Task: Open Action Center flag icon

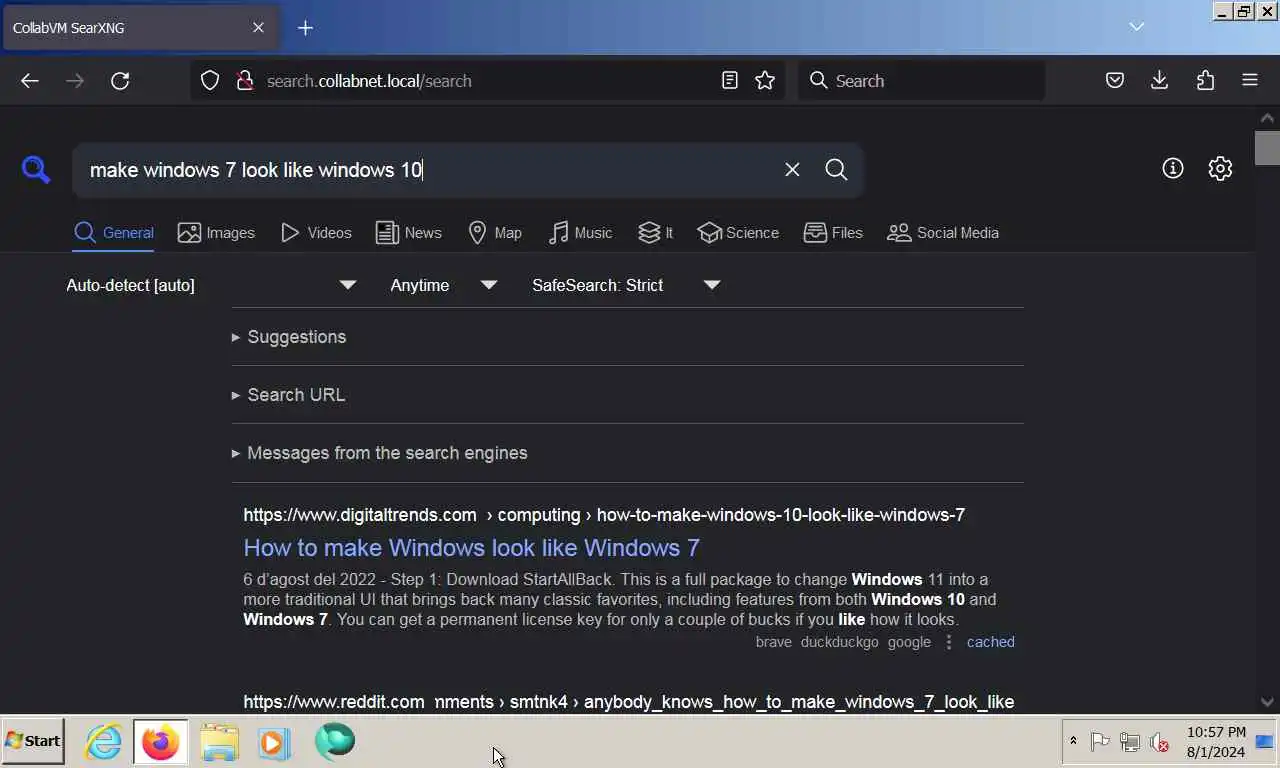Action: [1100, 741]
